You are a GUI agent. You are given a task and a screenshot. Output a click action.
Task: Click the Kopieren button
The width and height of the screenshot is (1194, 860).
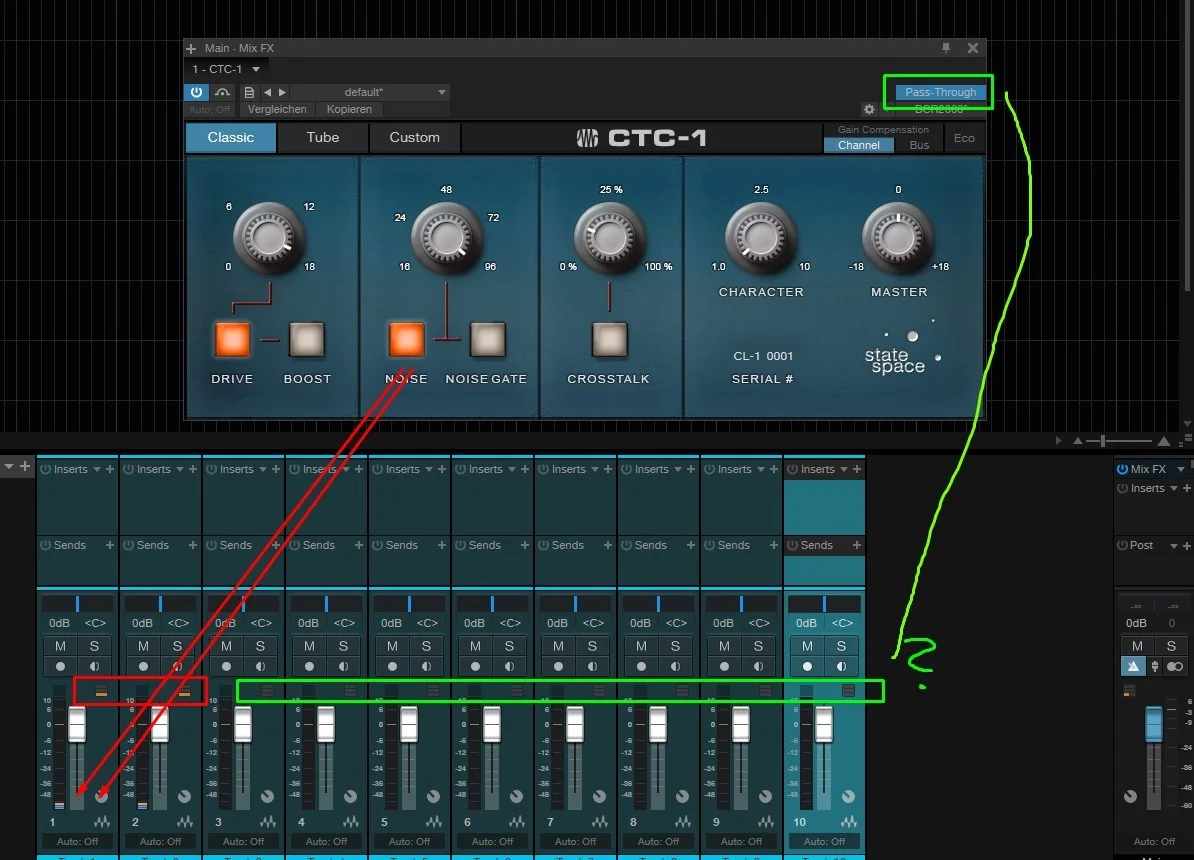[349, 110]
